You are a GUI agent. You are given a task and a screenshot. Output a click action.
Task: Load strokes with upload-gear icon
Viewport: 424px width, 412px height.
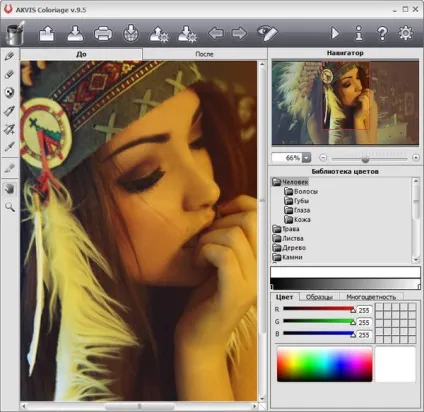tap(159, 34)
